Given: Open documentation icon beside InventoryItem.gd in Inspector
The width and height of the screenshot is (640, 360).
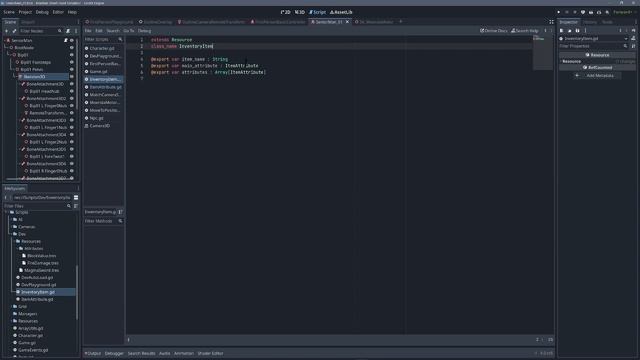Looking at the screenshot, I should (633, 38).
